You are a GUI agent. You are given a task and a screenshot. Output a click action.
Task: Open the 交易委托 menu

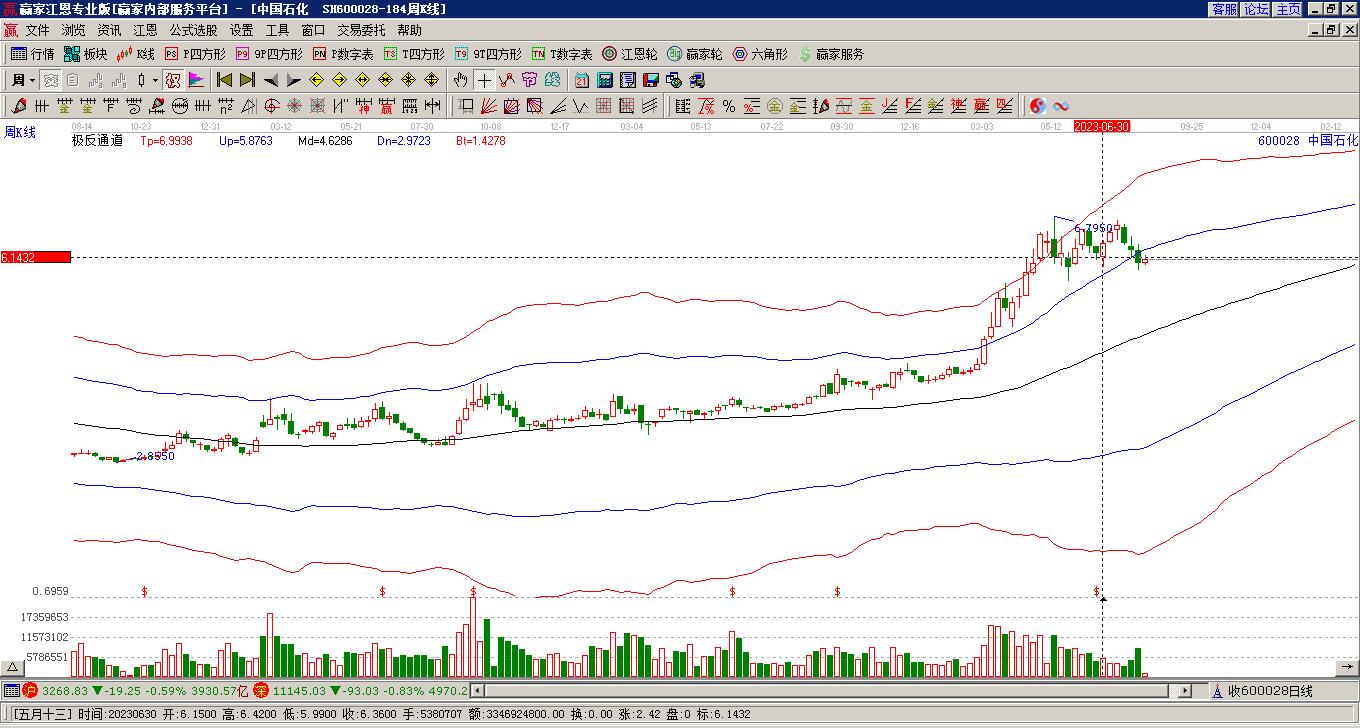tap(361, 31)
